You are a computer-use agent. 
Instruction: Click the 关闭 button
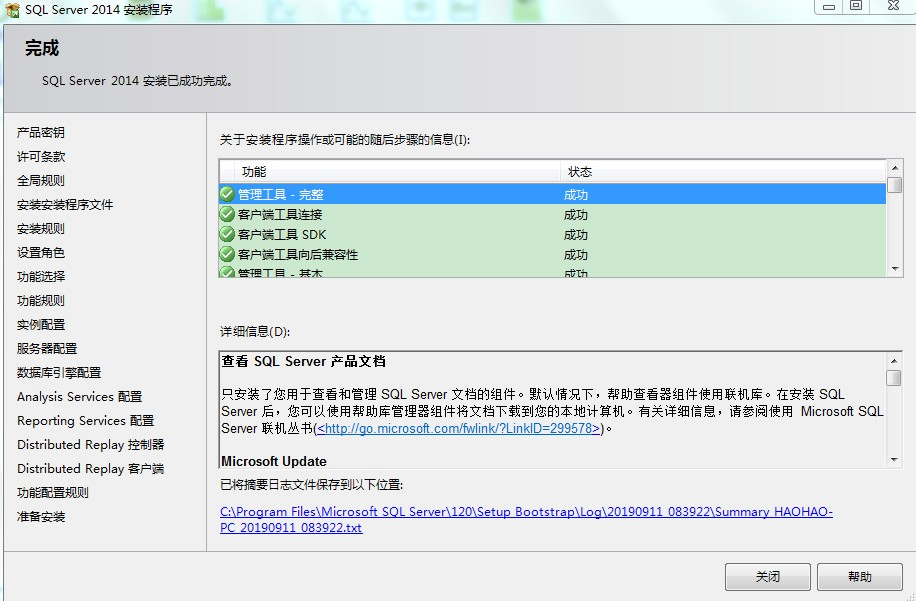(x=767, y=576)
